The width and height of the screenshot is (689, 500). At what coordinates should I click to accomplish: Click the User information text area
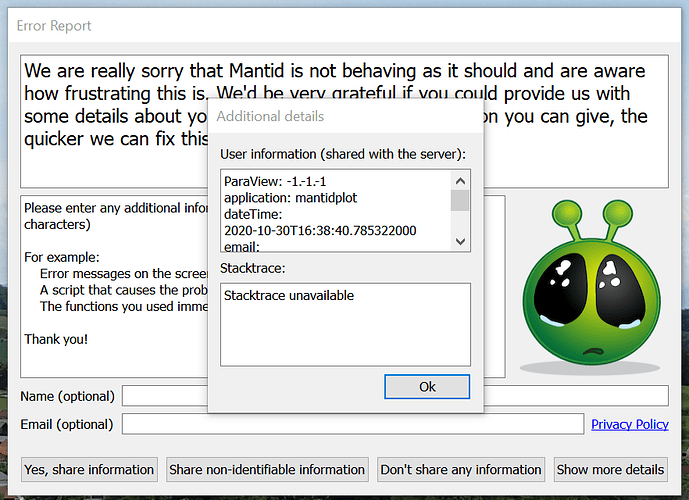336,211
